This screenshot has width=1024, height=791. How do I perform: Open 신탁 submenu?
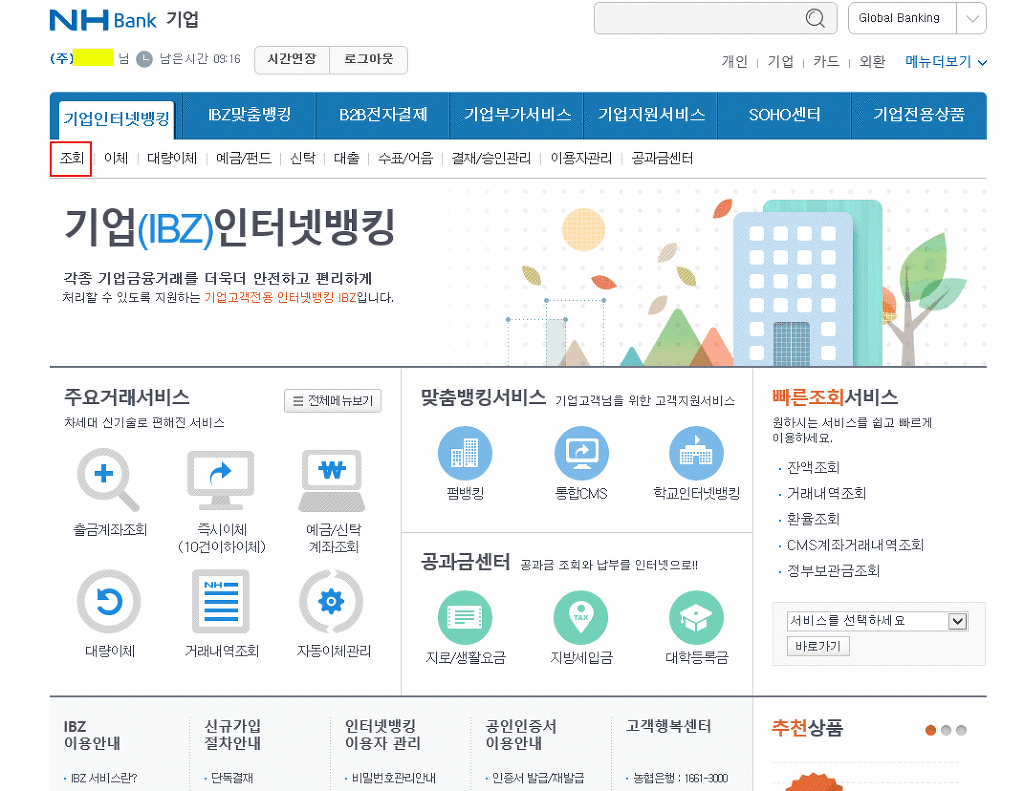pyautogui.click(x=302, y=159)
